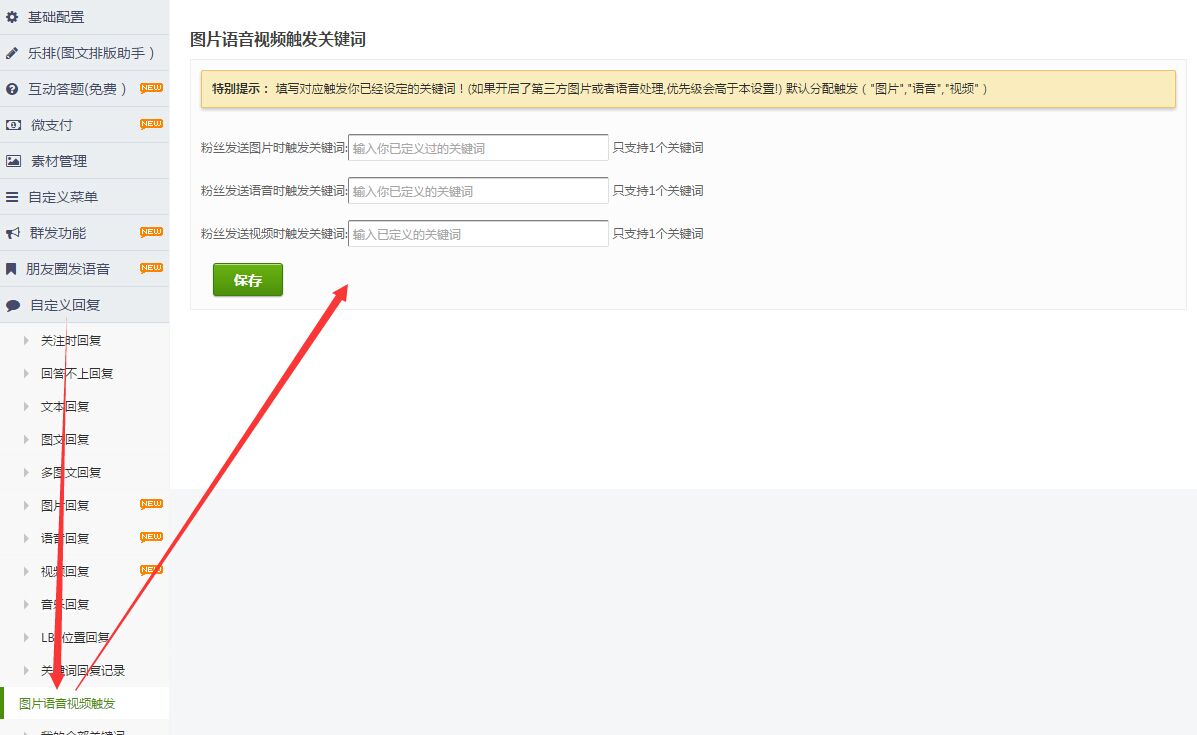
Task: Click the hamburger icon beside 自定义菜单
Action: coord(13,197)
